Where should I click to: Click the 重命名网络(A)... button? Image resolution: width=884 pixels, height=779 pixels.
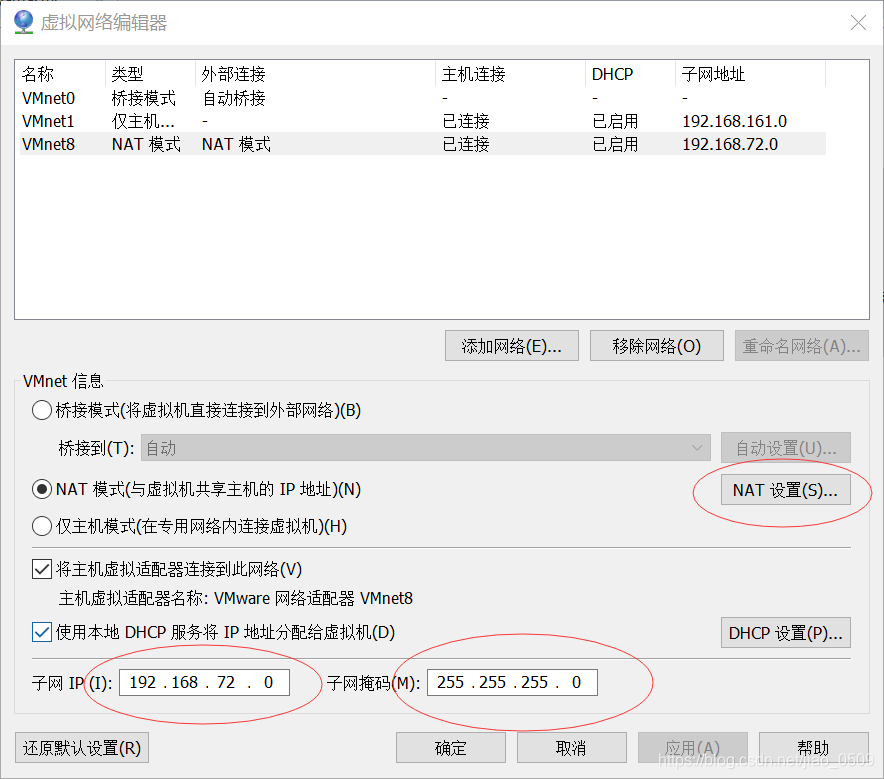pos(801,346)
